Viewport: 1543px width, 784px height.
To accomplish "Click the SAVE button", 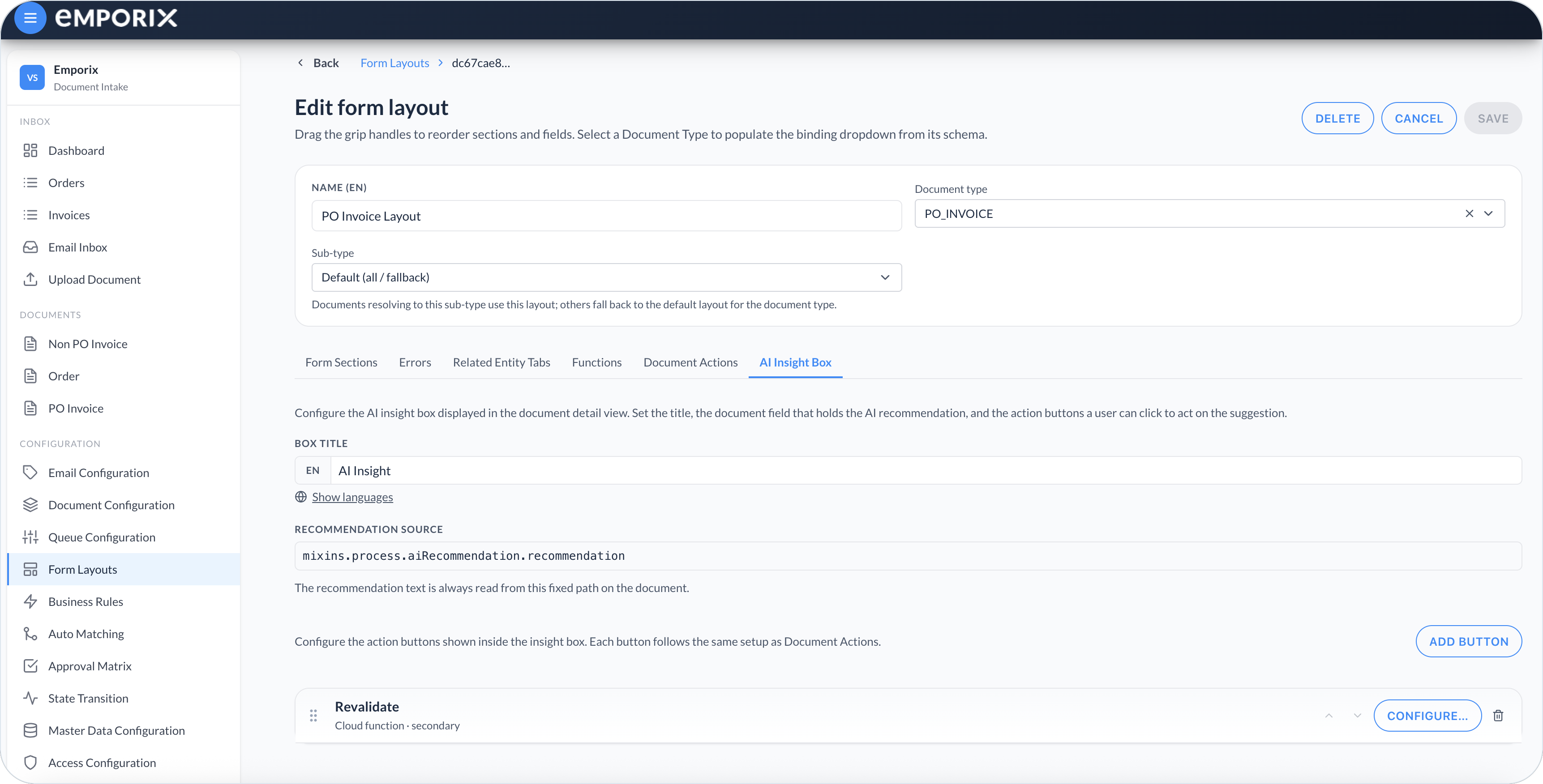I will coord(1493,119).
